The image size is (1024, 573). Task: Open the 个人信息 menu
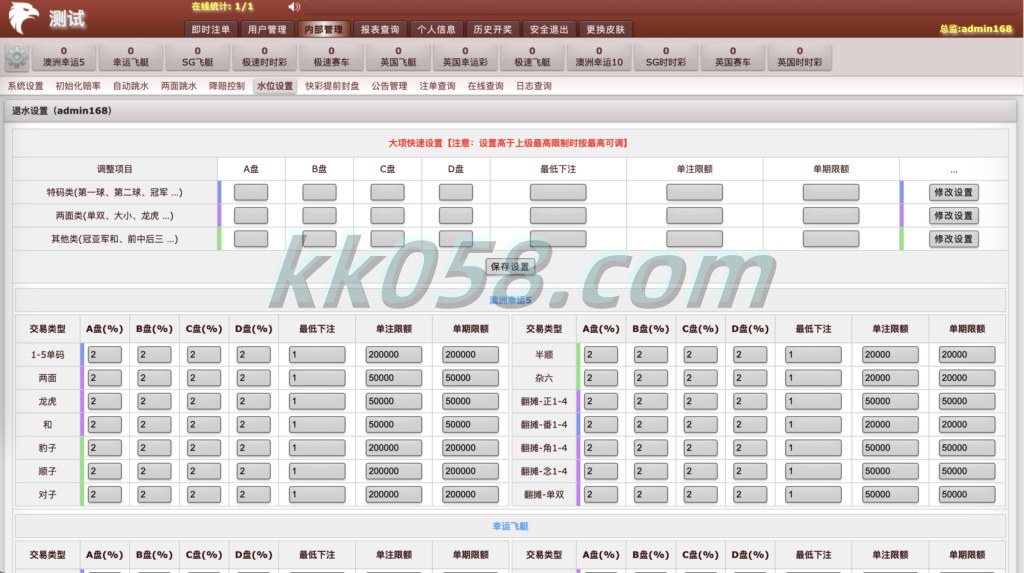coord(436,29)
